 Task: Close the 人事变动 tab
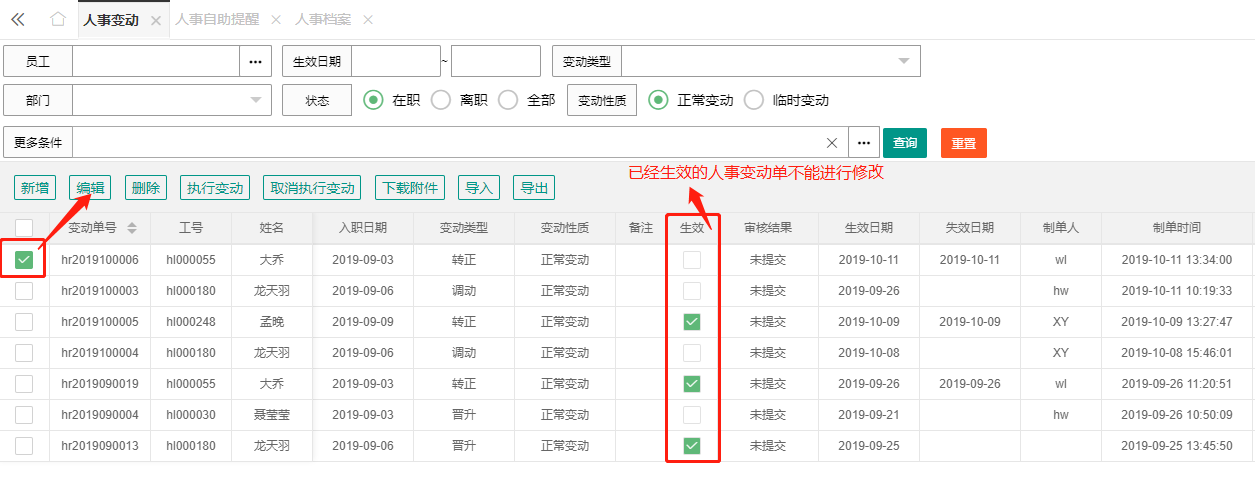[x=155, y=20]
